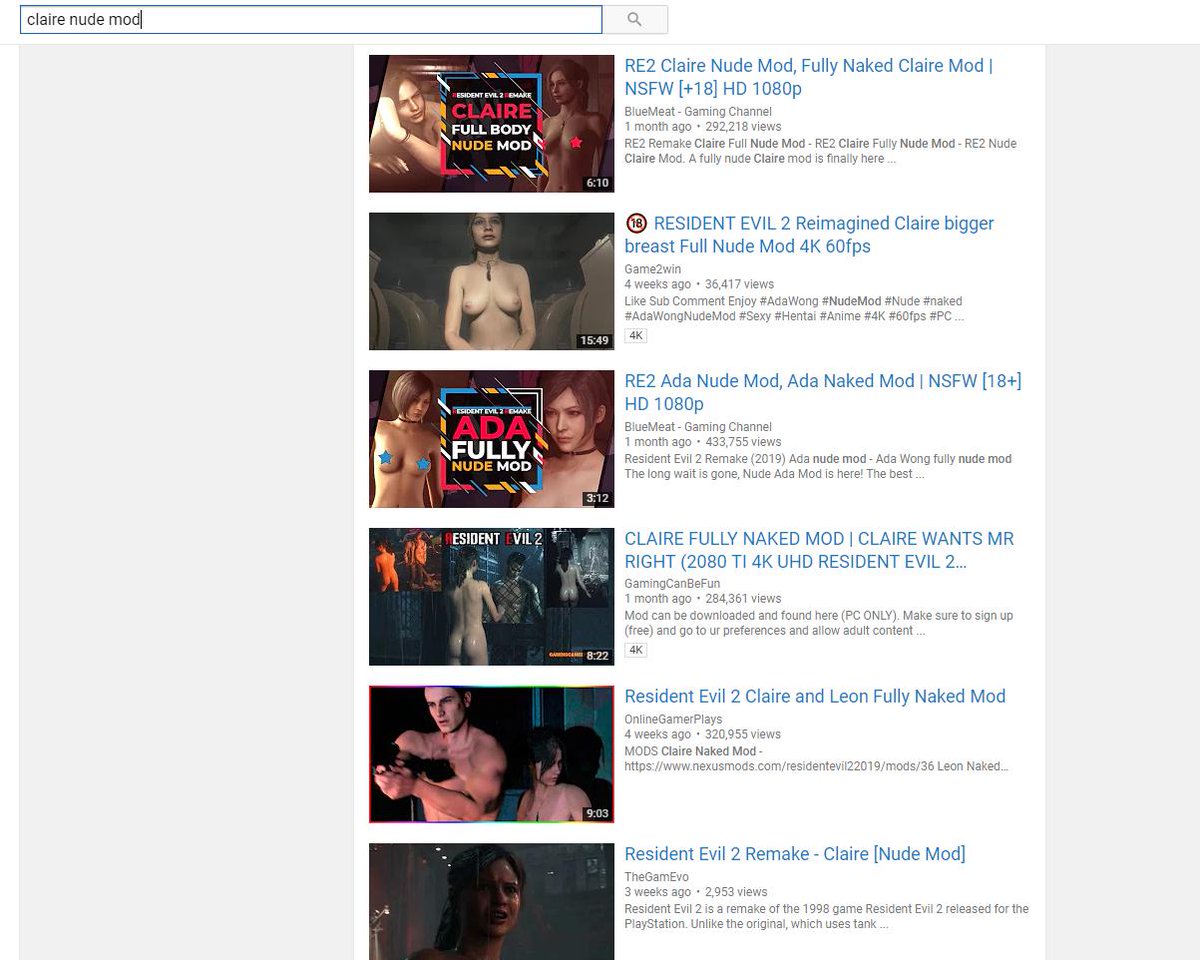The image size is (1200, 960).
Task: Open the 'RE2 Ada Nude Mod, Ada Naked Mod' title
Action: click(823, 392)
